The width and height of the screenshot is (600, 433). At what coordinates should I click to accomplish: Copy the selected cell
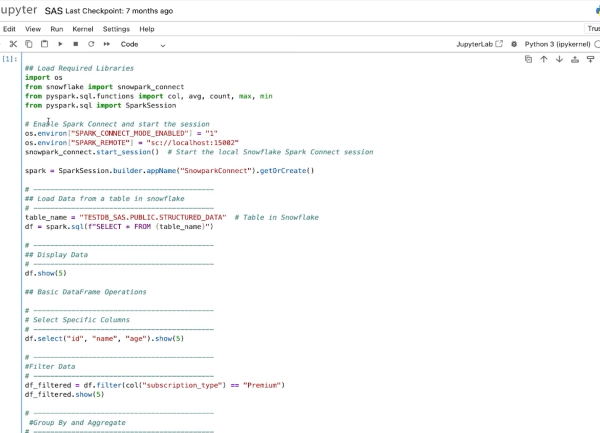pos(29,44)
